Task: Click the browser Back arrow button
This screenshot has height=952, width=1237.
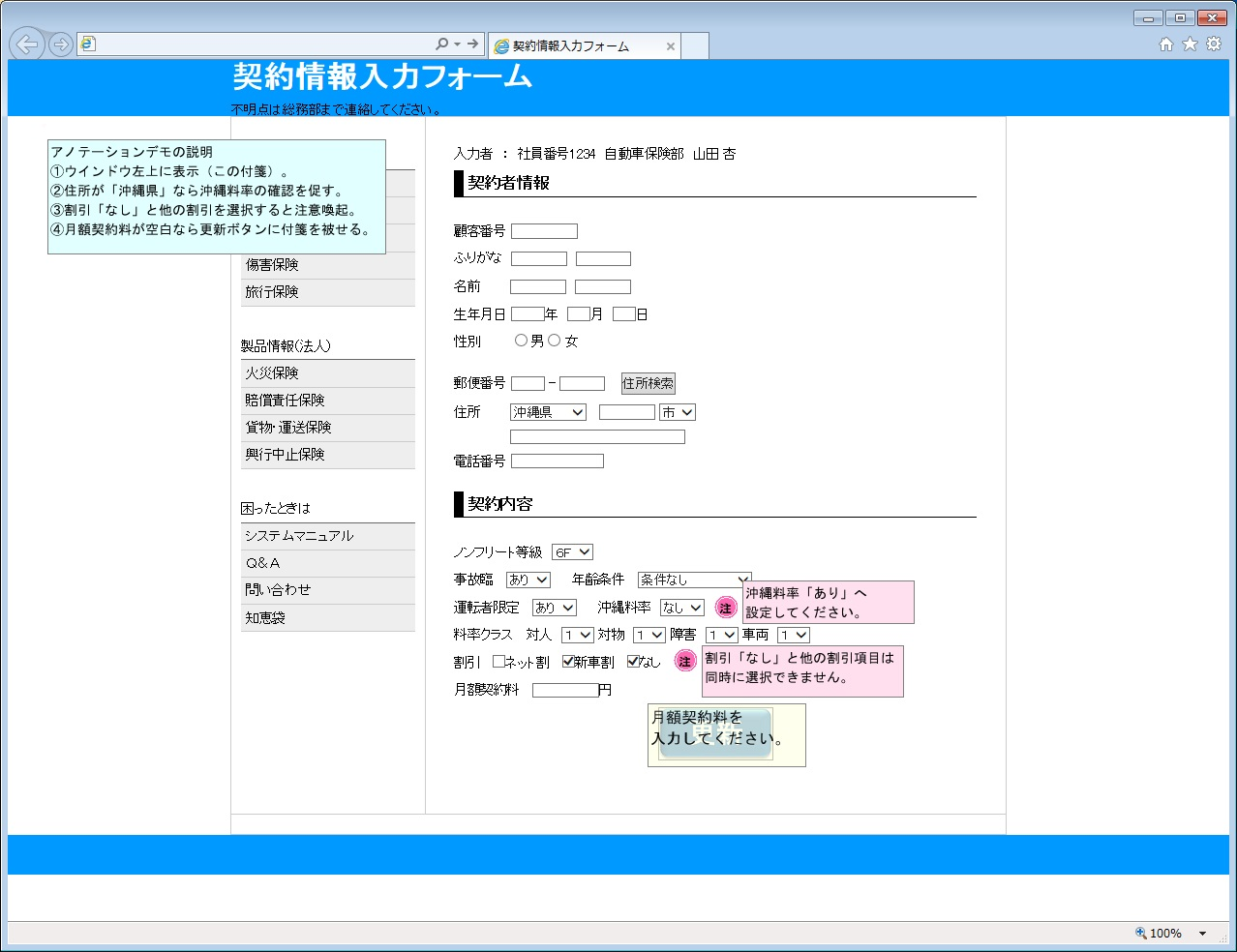Action: [27, 45]
